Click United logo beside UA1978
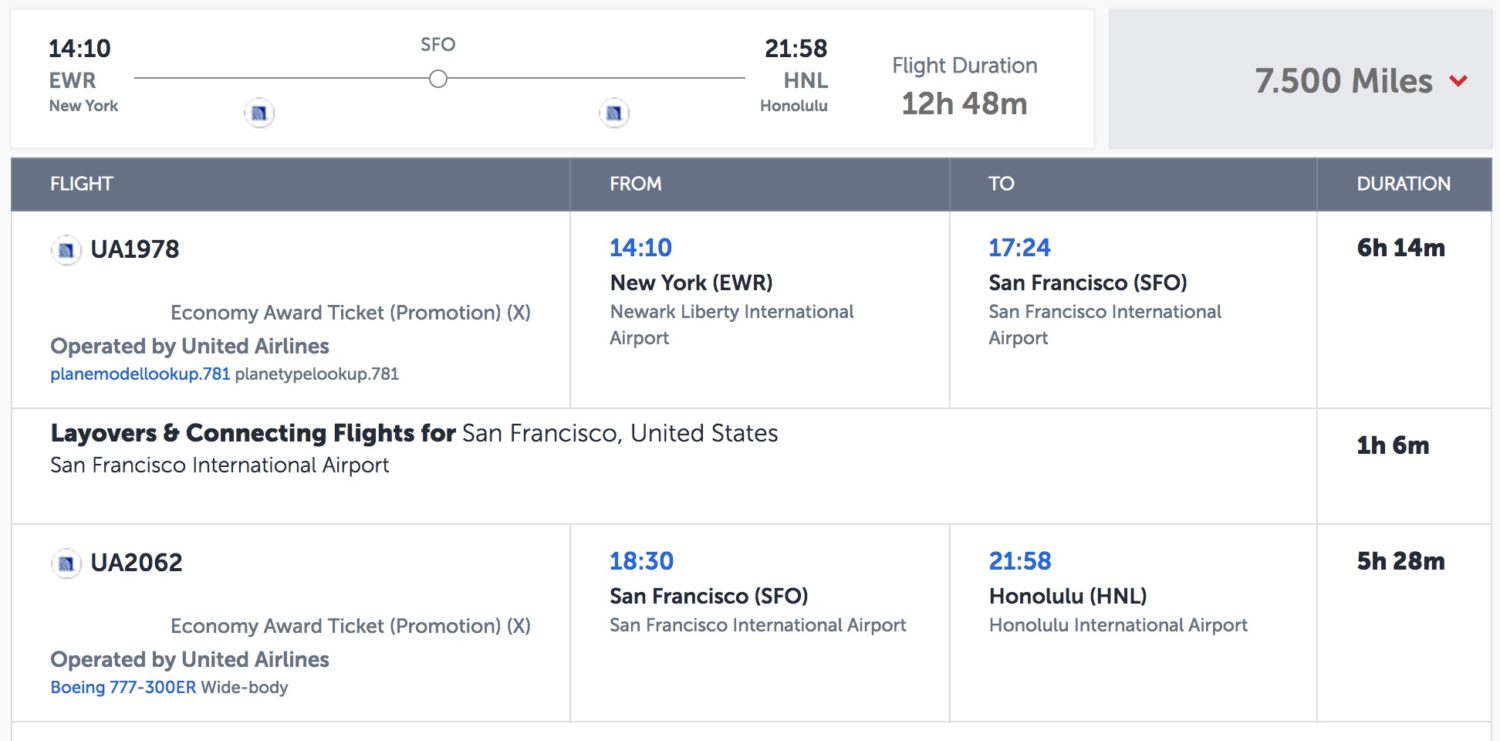Screen dimensions: 1500x741 (x=66, y=250)
